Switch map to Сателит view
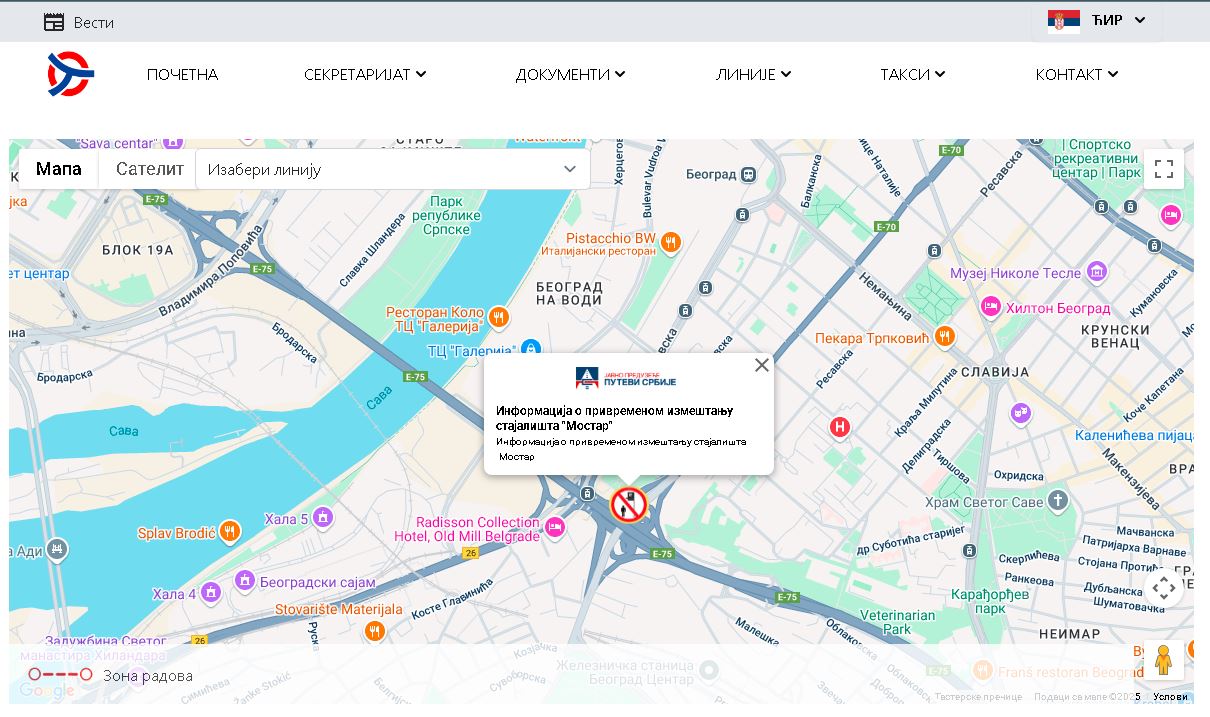1210x717 pixels. [150, 169]
